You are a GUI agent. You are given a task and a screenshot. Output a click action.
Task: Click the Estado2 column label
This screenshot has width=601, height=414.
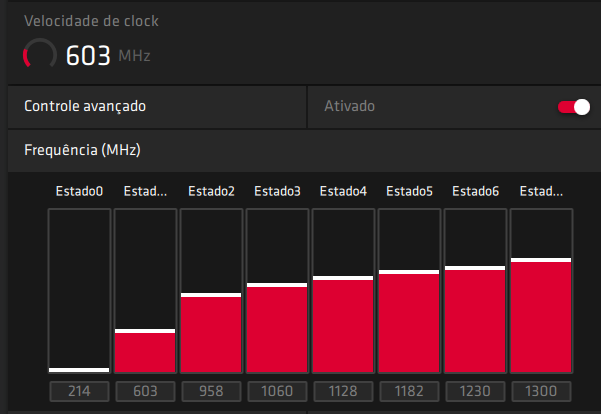click(211, 191)
